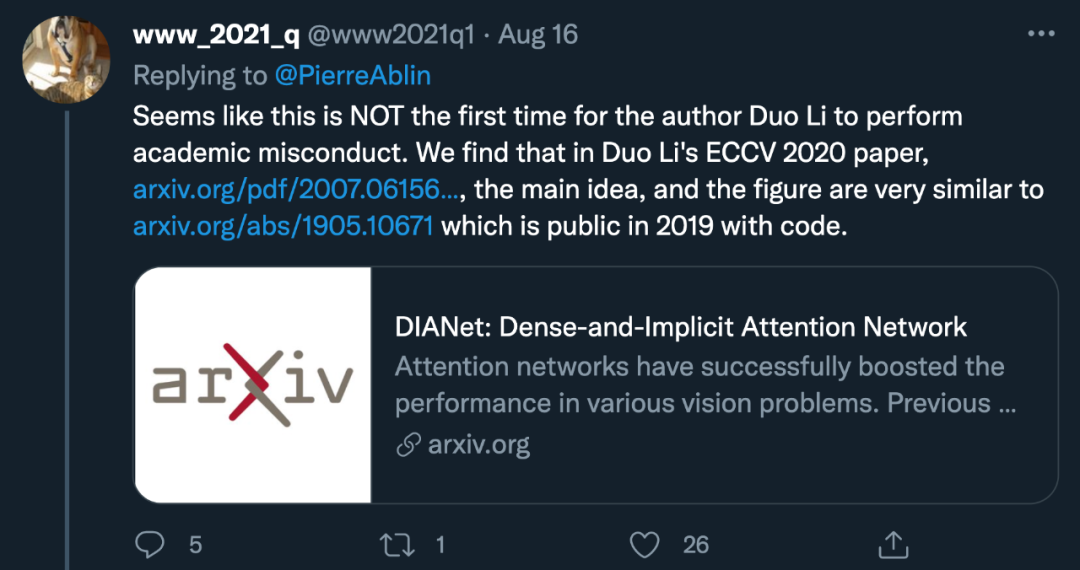The image size is (1080, 570).
Task: Click the retweet count of 1
Action: 439,545
